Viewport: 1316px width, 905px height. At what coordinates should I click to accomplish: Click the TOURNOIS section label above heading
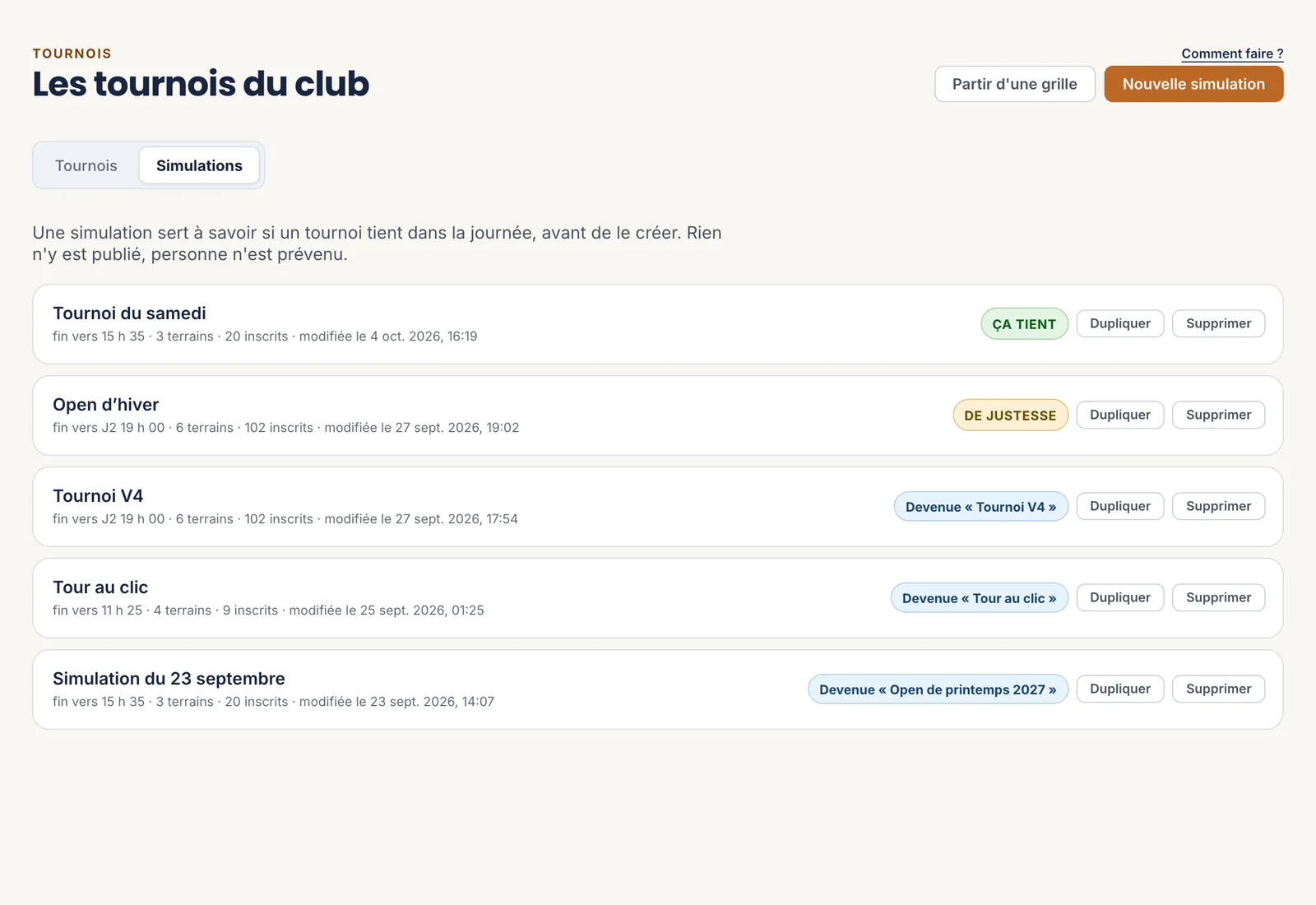[72, 53]
